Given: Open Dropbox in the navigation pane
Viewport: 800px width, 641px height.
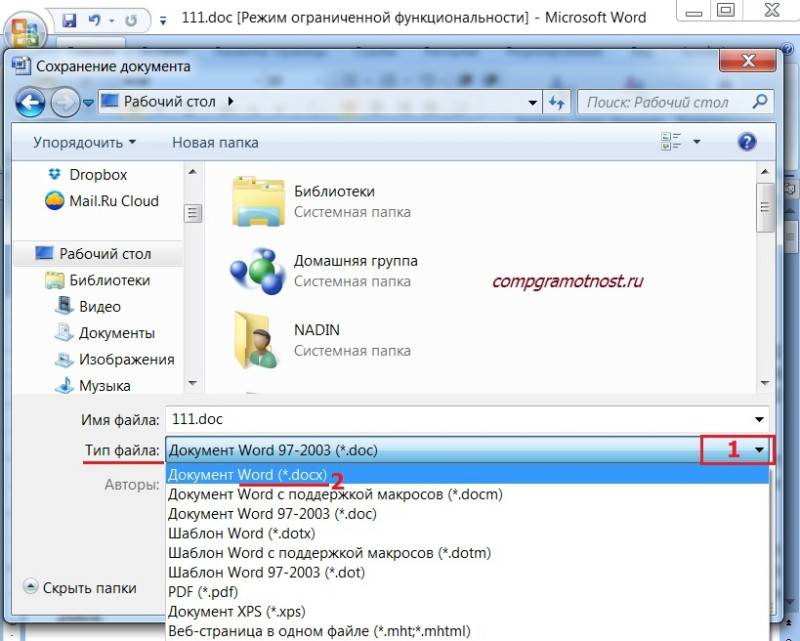Looking at the screenshot, I should 97,174.
